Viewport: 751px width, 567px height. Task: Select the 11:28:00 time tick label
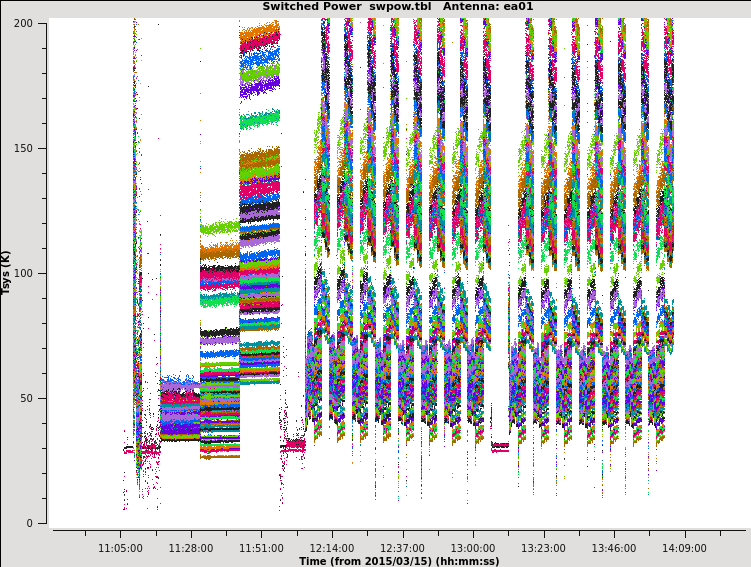(x=191, y=548)
